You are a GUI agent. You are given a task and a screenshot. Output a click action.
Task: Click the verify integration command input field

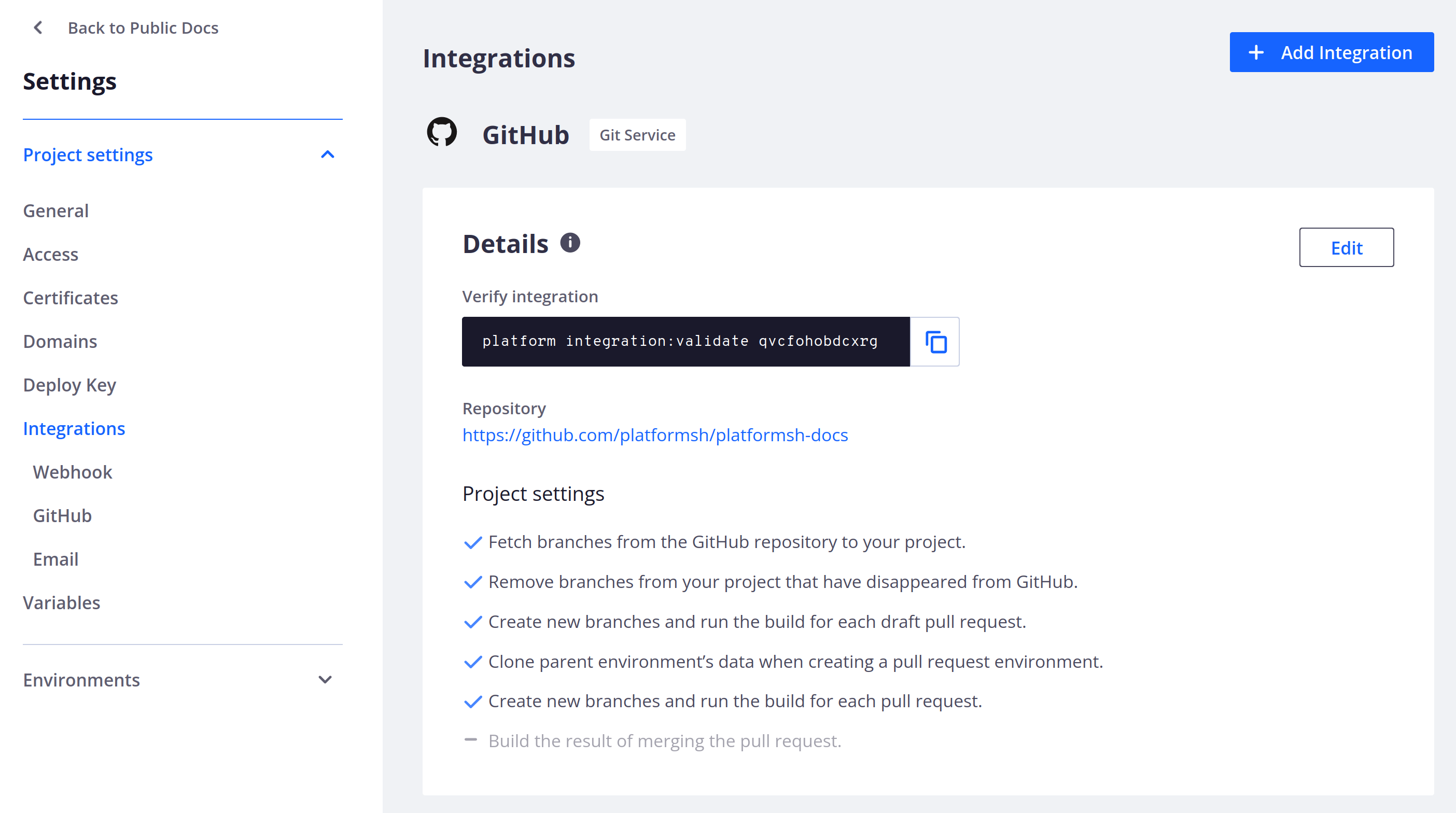pyautogui.click(x=687, y=342)
